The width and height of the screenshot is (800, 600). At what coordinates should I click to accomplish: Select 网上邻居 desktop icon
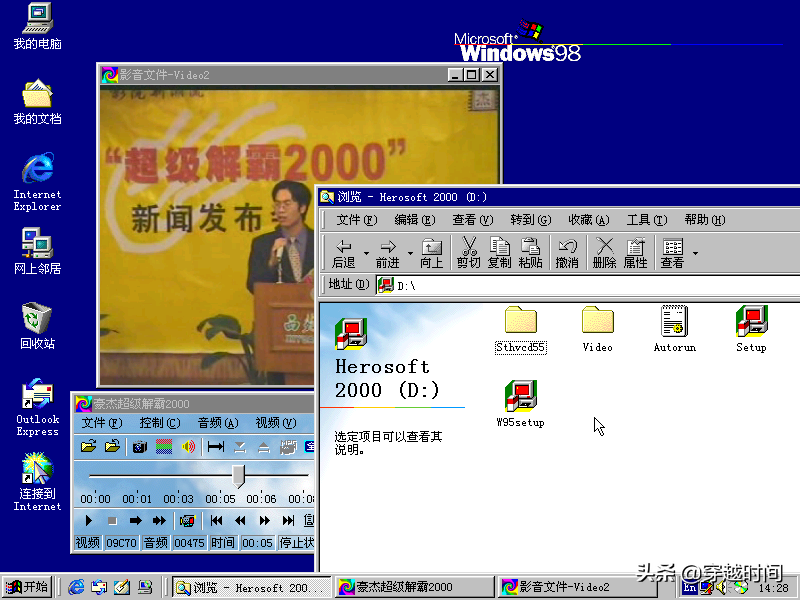click(x=37, y=251)
